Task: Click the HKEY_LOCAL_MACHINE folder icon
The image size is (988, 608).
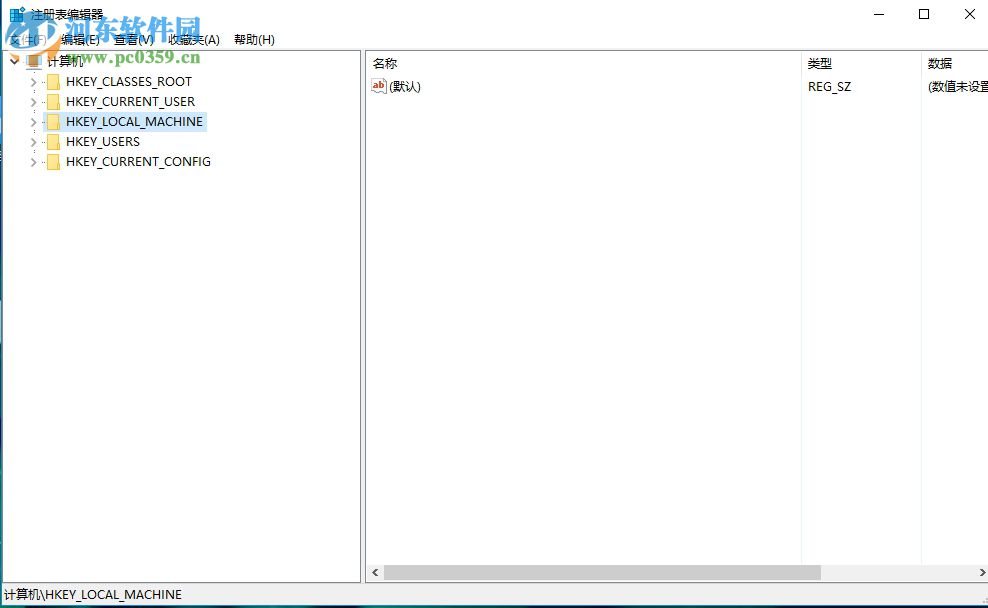Action: 53,121
